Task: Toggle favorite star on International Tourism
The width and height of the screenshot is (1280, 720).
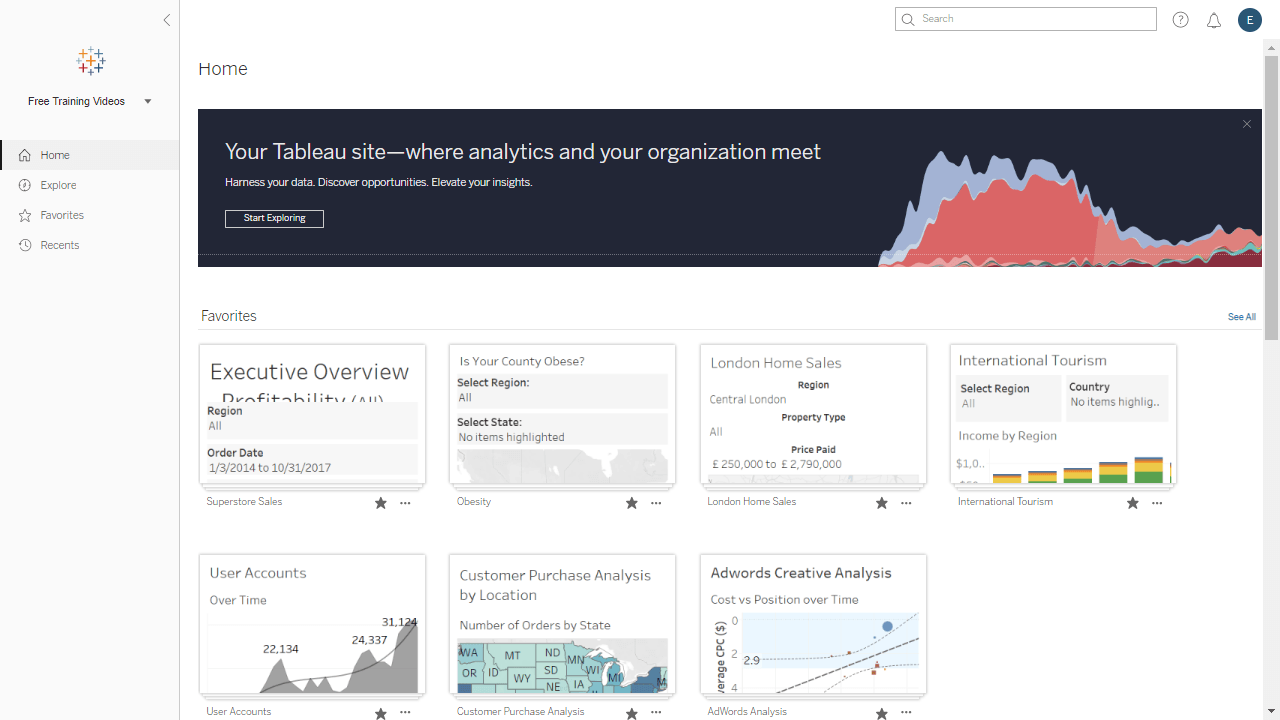Action: (x=1133, y=503)
